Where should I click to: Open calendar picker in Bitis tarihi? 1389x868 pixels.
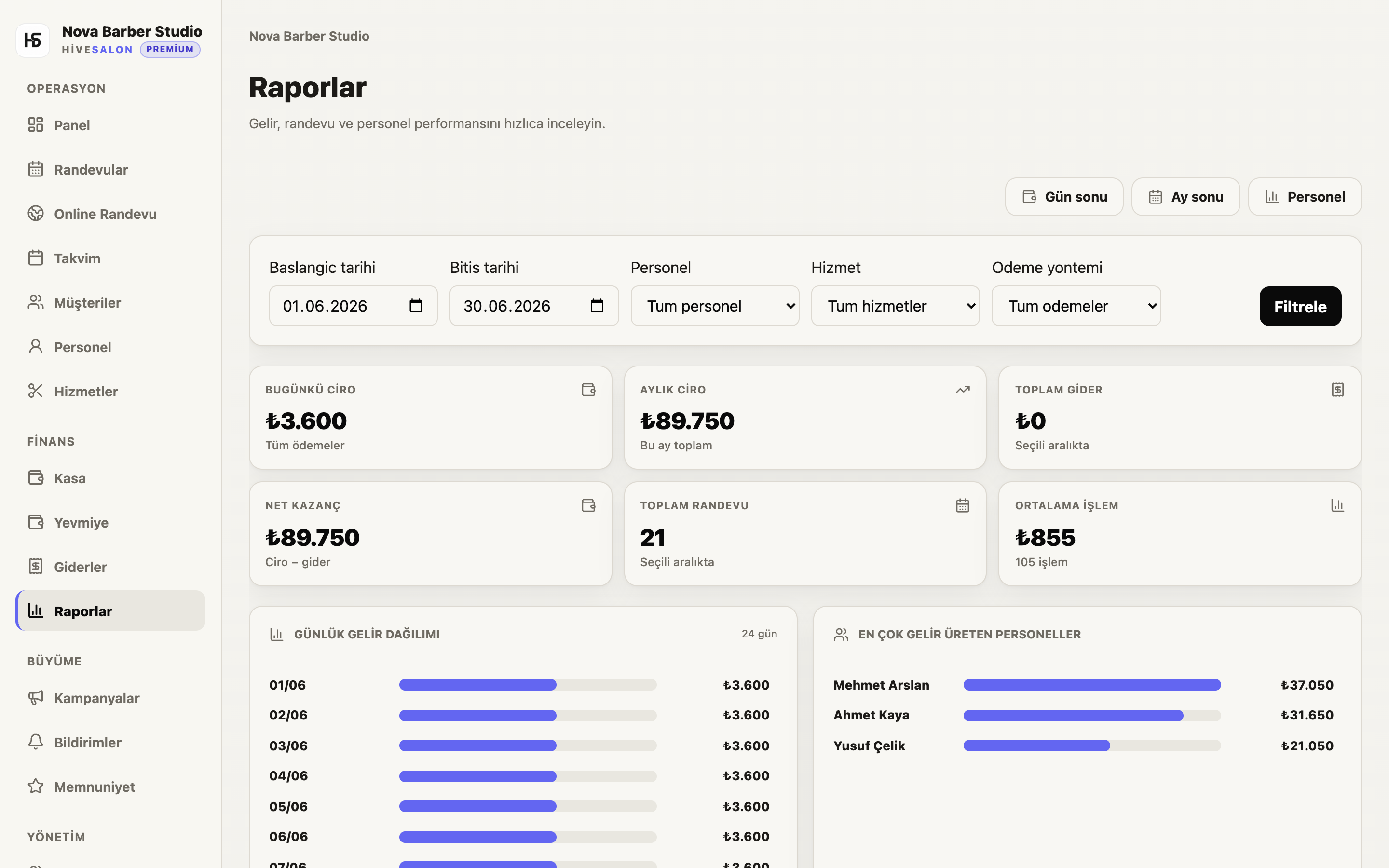[597, 305]
